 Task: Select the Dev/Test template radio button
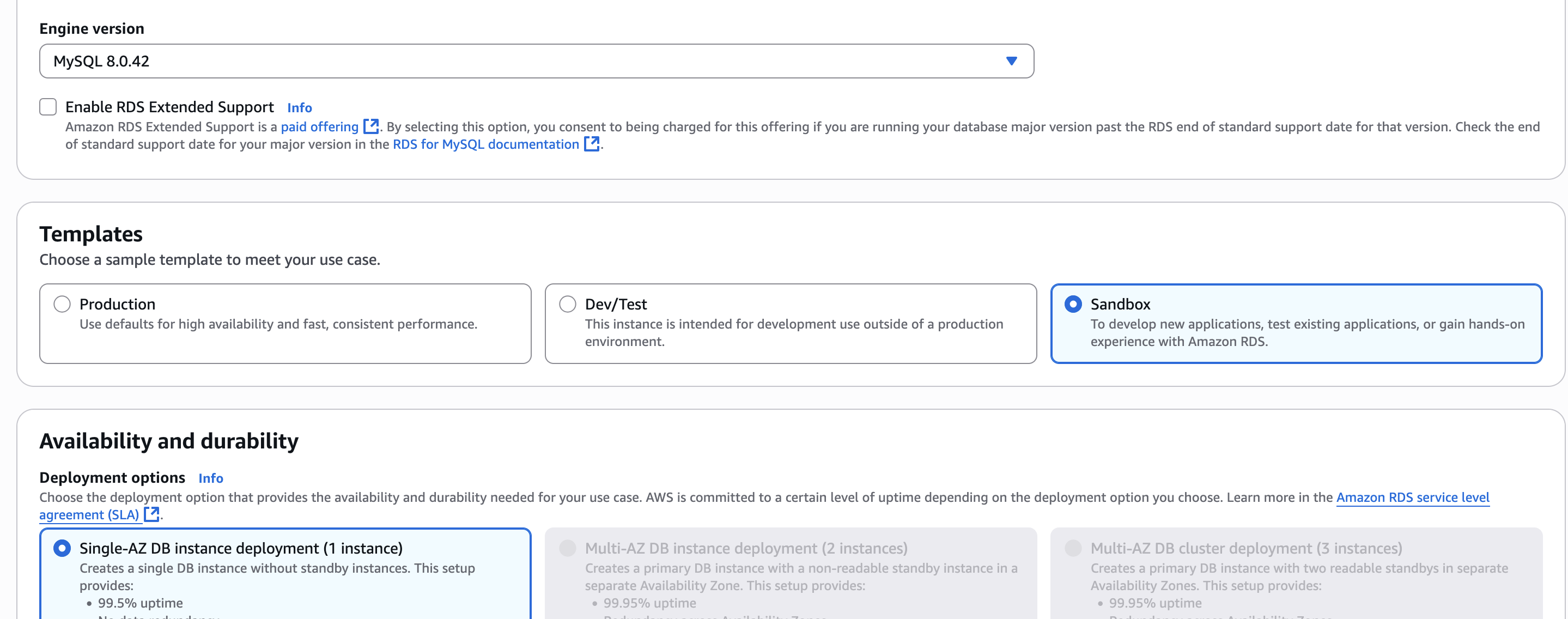coord(567,304)
